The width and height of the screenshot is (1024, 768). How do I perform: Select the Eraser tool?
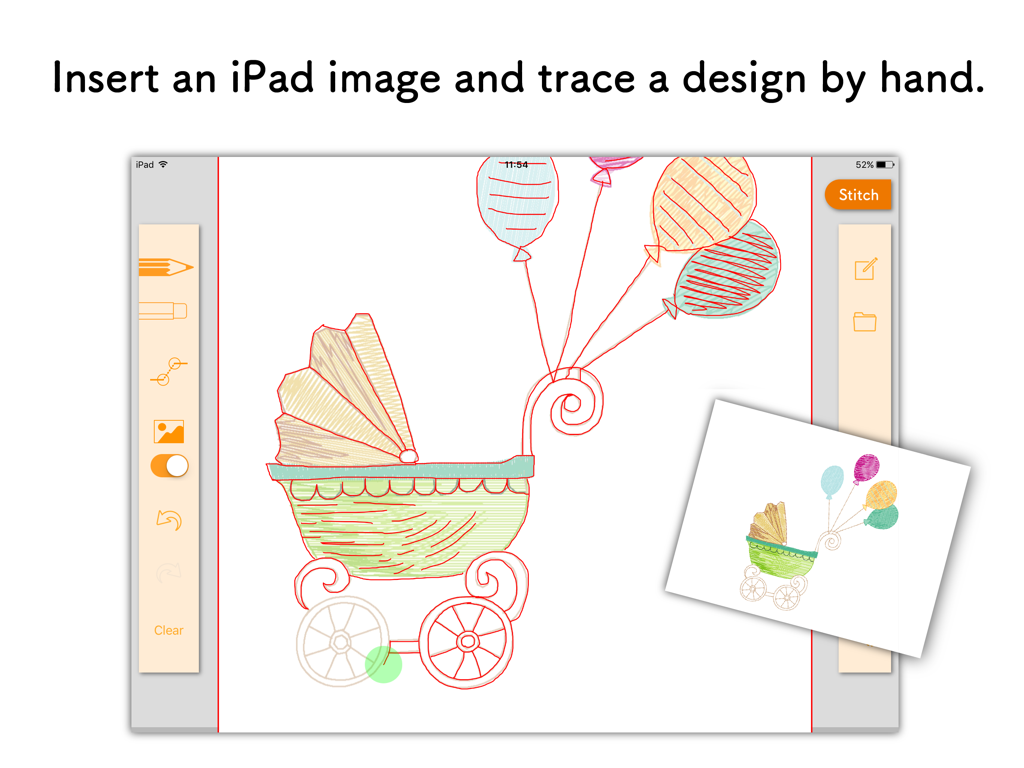167,310
